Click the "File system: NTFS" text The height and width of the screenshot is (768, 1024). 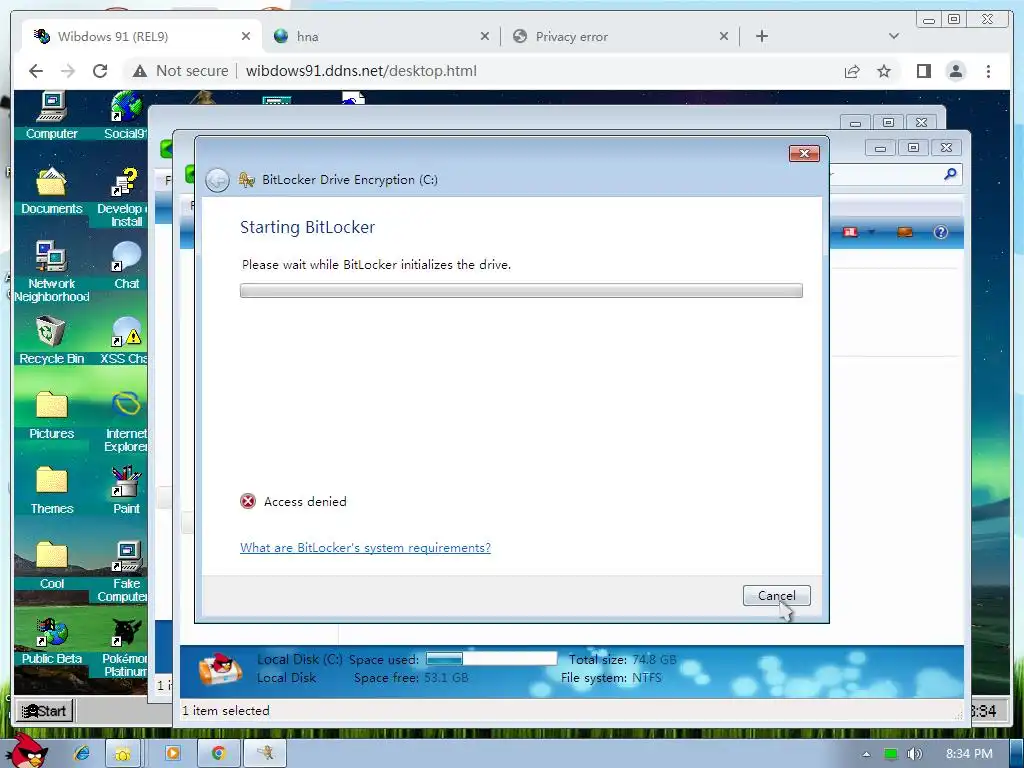(611, 678)
